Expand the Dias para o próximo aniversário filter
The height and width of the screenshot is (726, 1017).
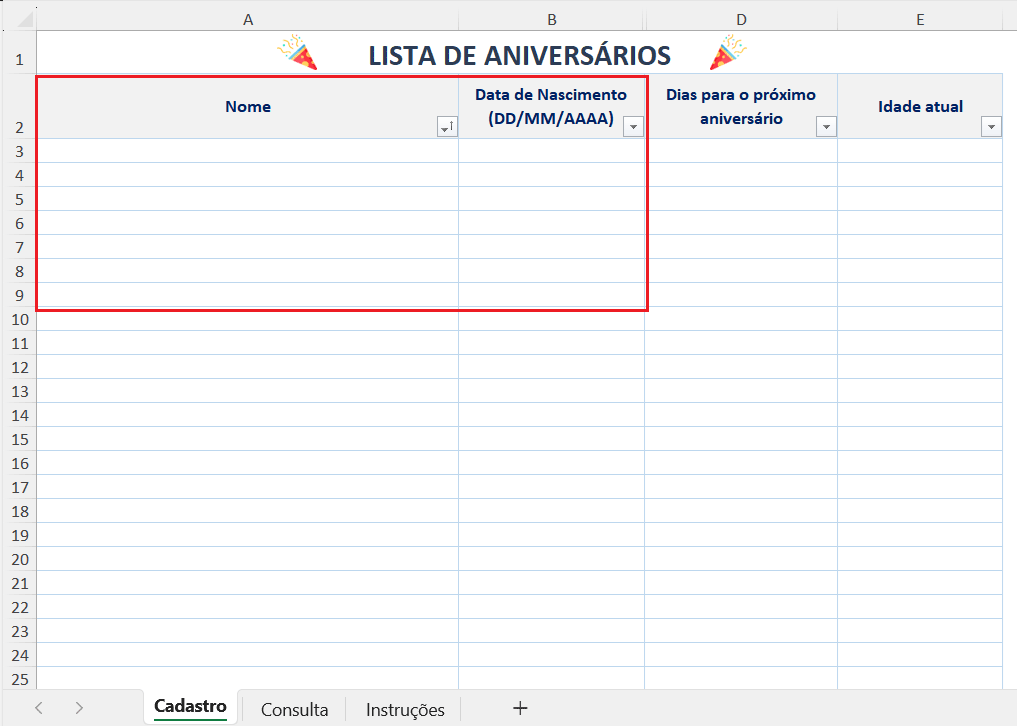(x=826, y=127)
